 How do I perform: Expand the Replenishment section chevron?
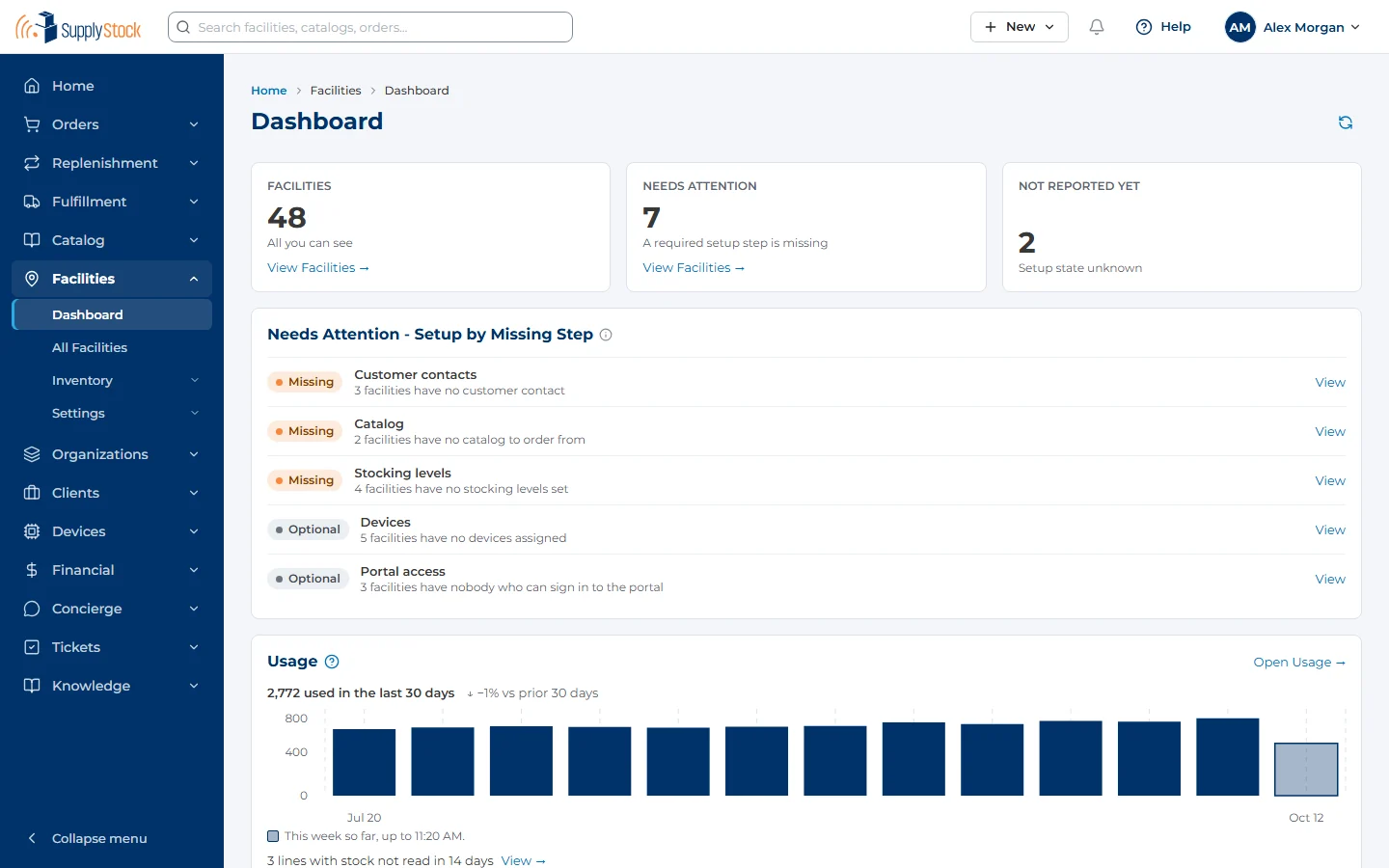click(194, 163)
